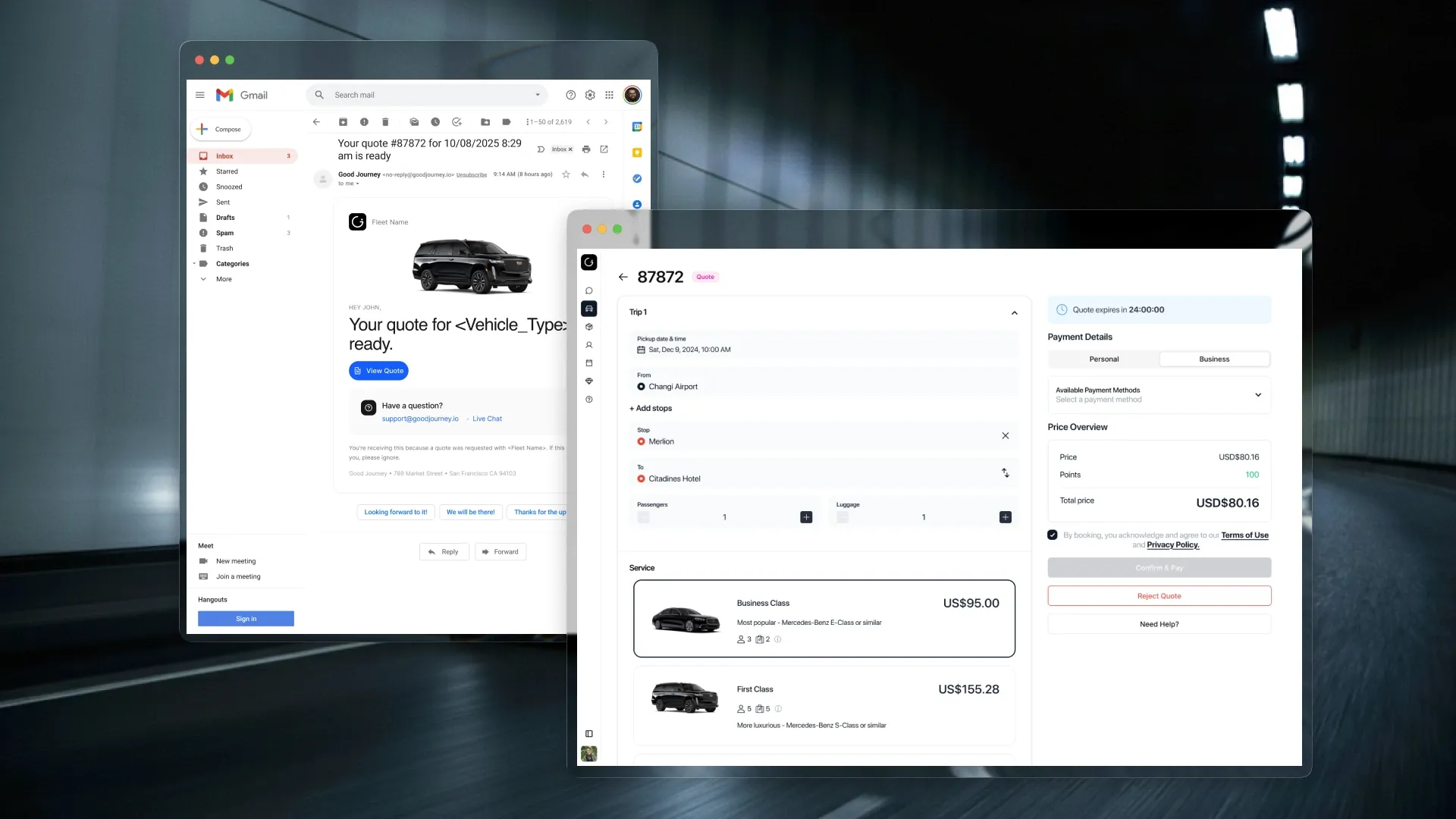Star the Good Journey email
1456x819 pixels.
click(x=566, y=174)
